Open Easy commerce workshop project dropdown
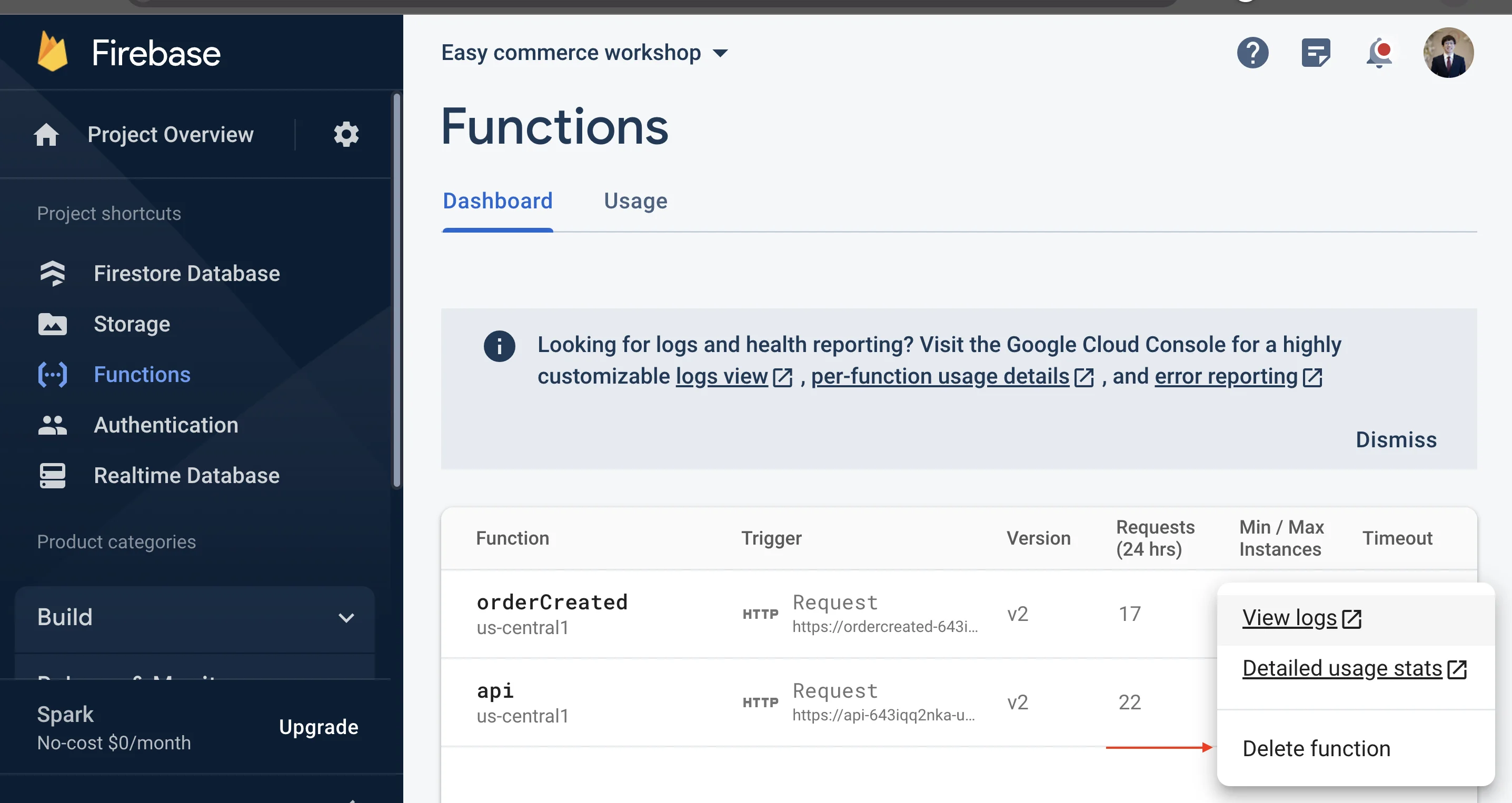The height and width of the screenshot is (803, 1512). [x=584, y=53]
